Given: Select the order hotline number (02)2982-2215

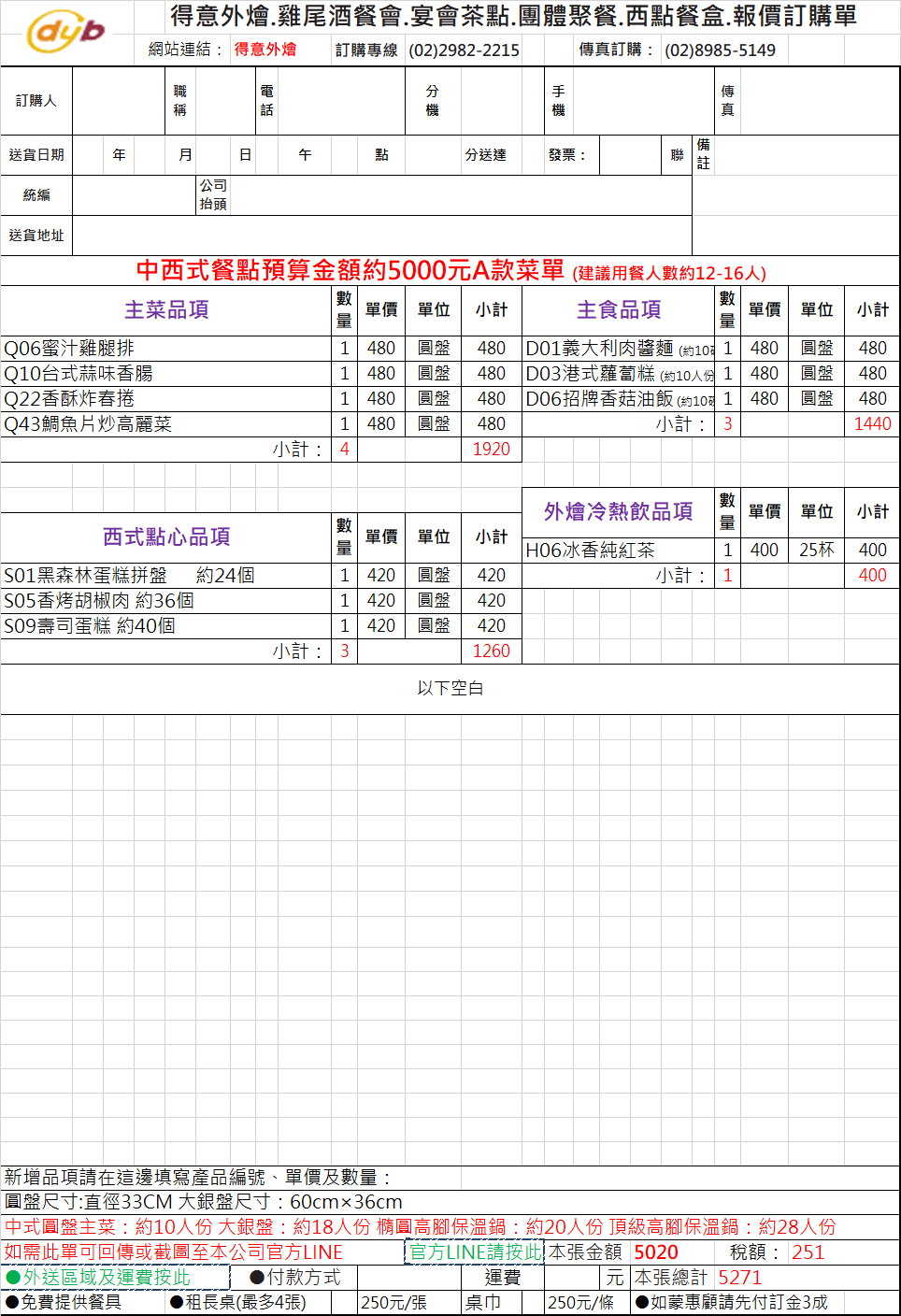Looking at the screenshot, I should pos(464,50).
